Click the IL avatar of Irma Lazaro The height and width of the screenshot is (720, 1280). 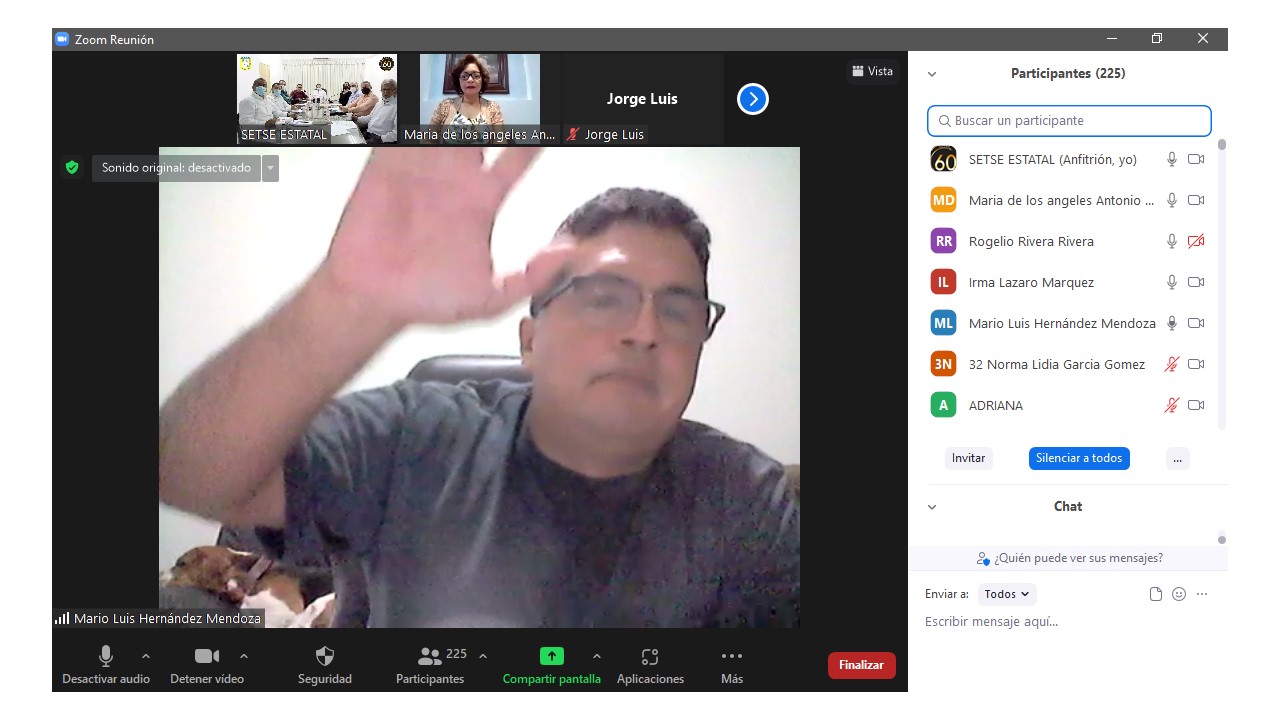[943, 282]
